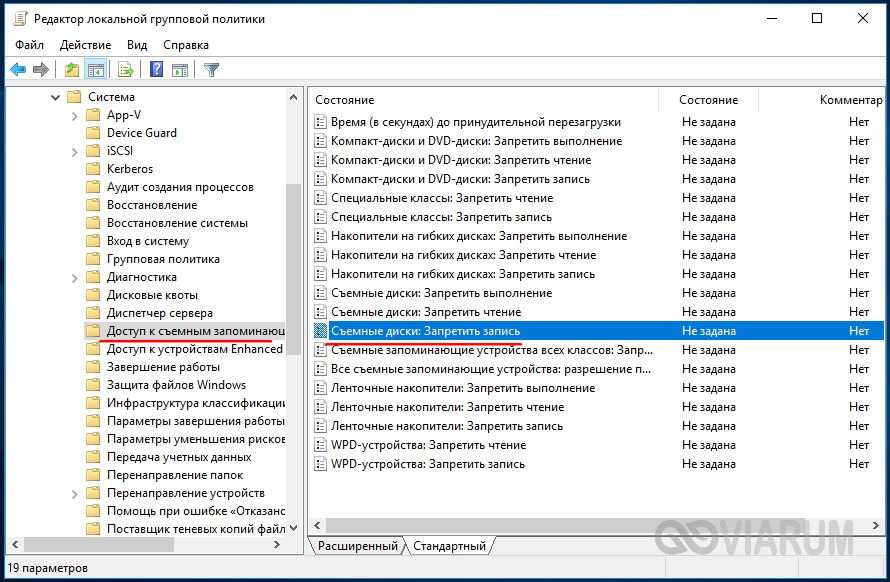Expand the App-V folder node

(75, 115)
